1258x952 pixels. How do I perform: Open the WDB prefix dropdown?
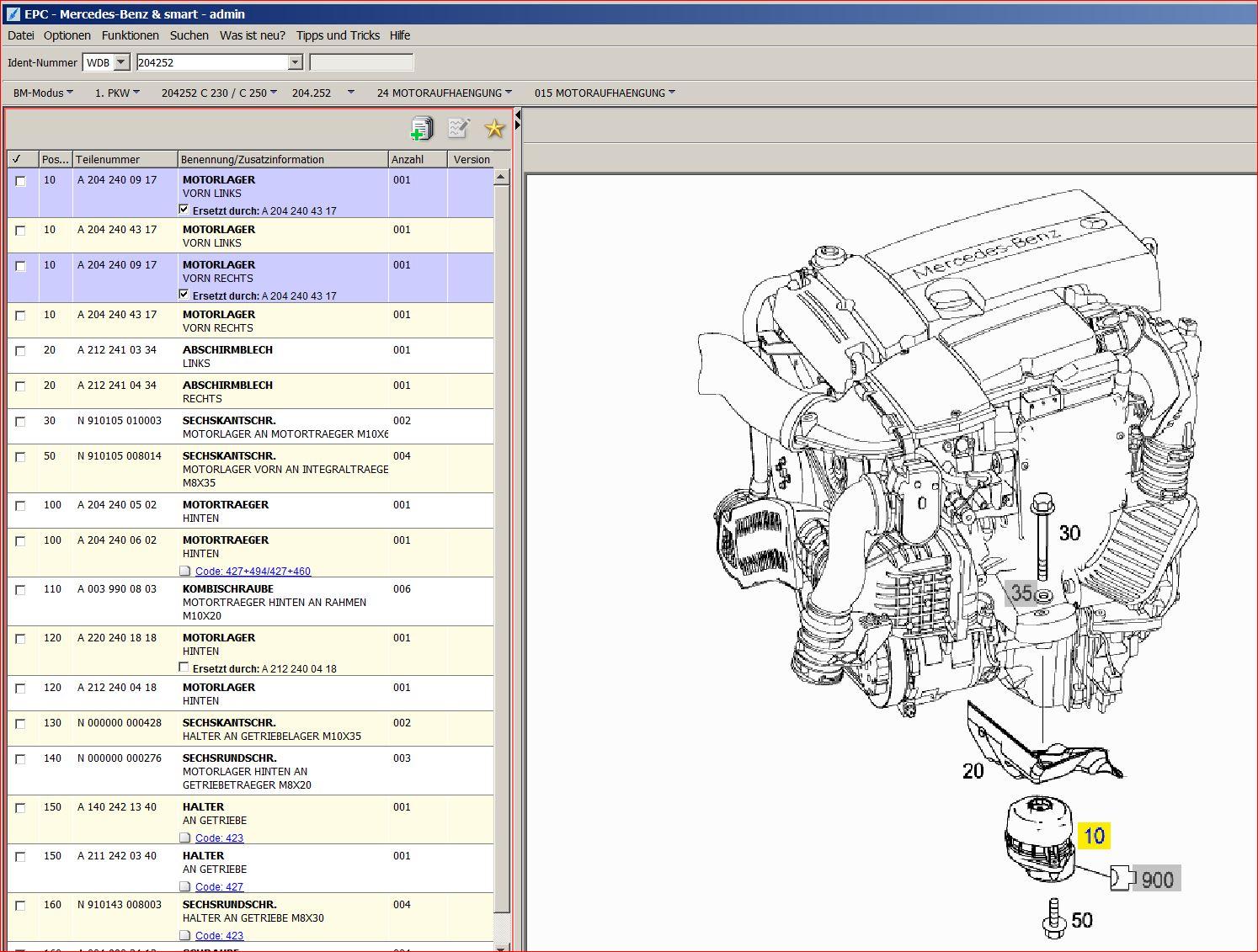pyautogui.click(x=121, y=62)
